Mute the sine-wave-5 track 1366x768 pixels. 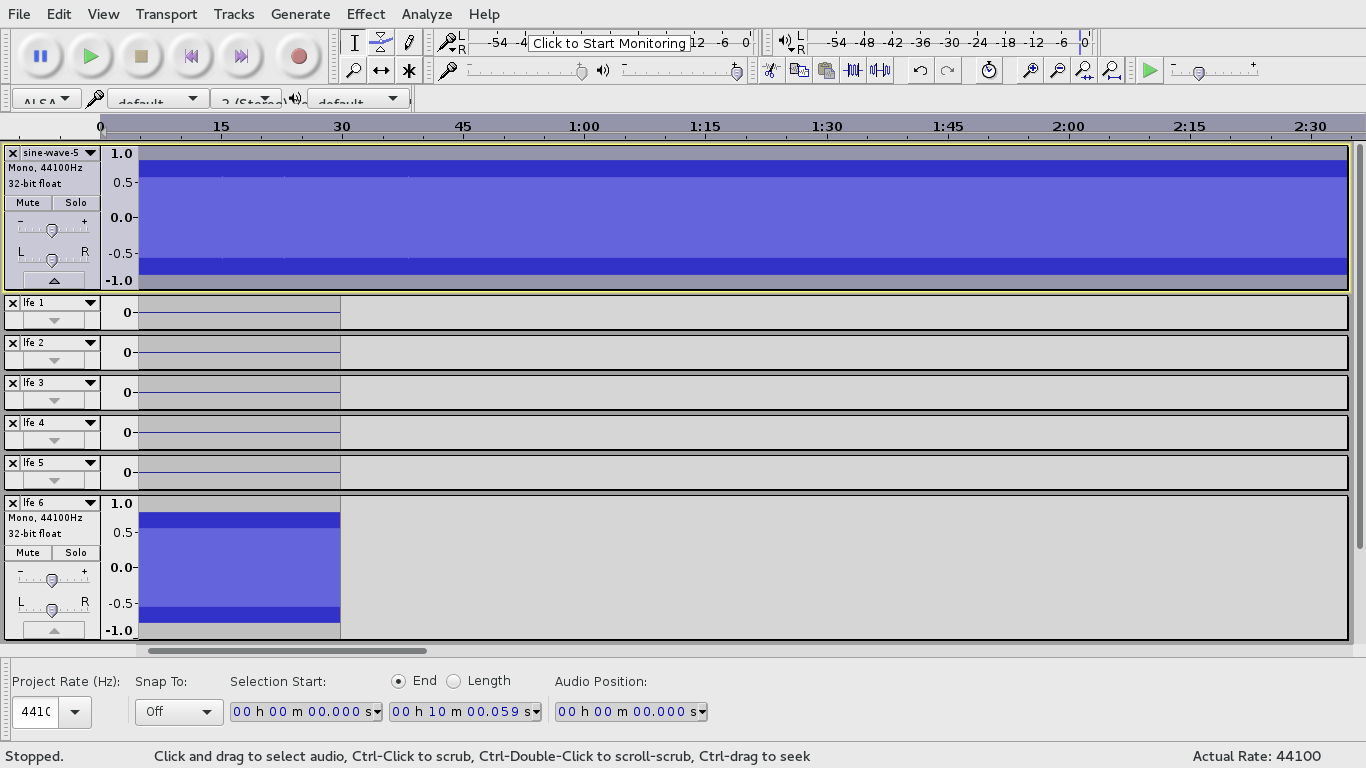pyautogui.click(x=28, y=203)
